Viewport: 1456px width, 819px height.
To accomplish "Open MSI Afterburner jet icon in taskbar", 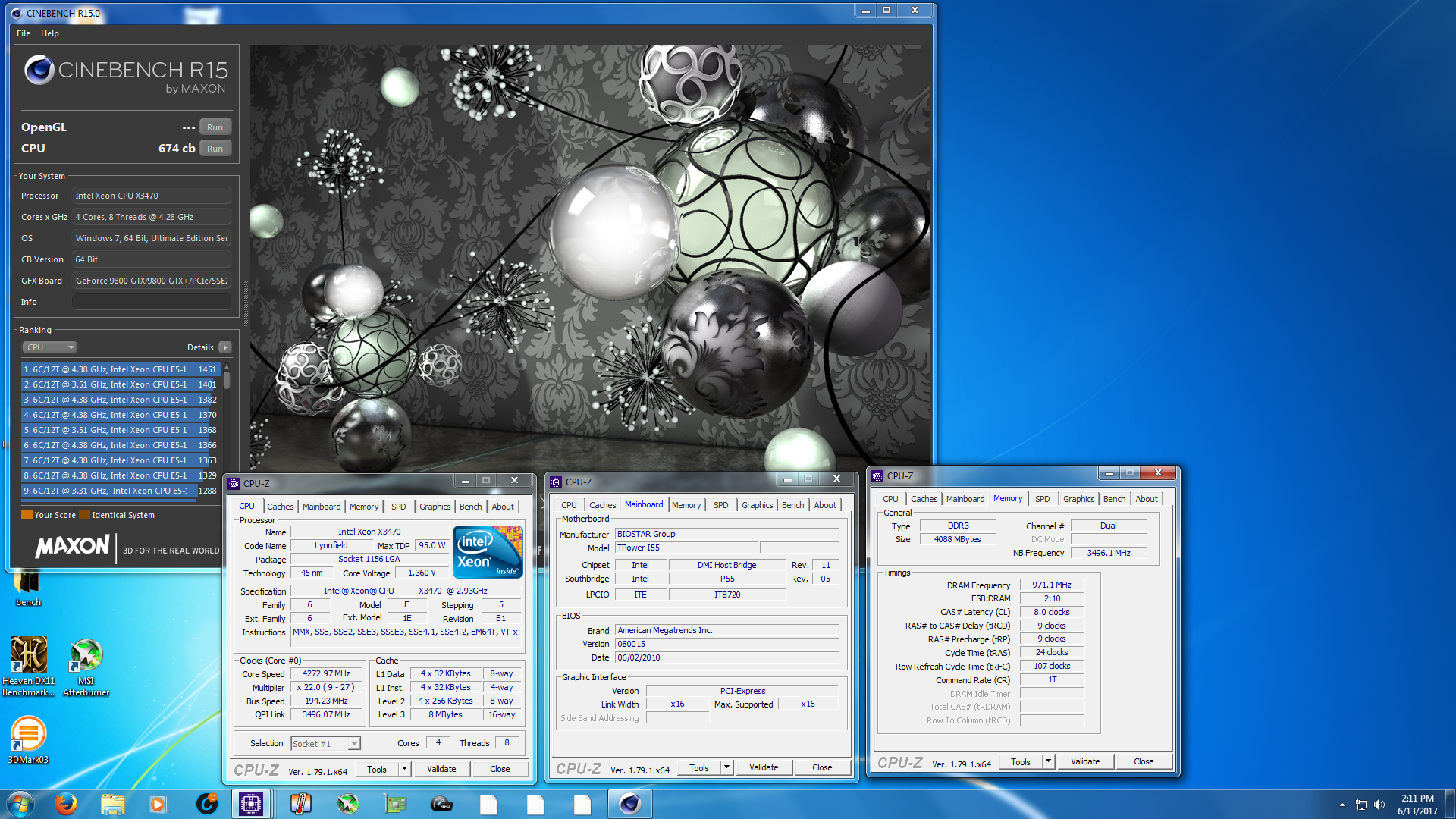I will (348, 804).
